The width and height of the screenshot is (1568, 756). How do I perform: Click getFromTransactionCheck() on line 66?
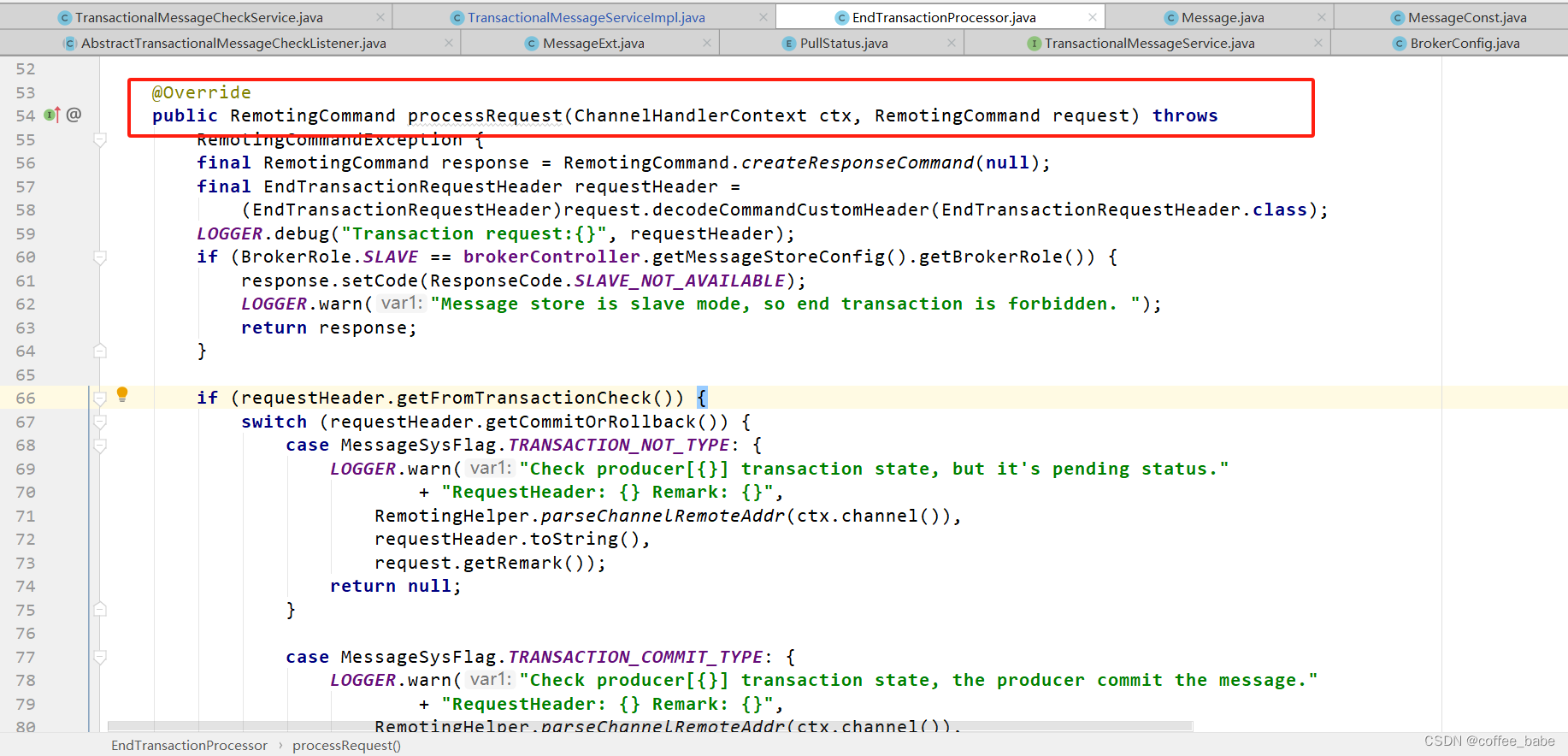pos(540,398)
